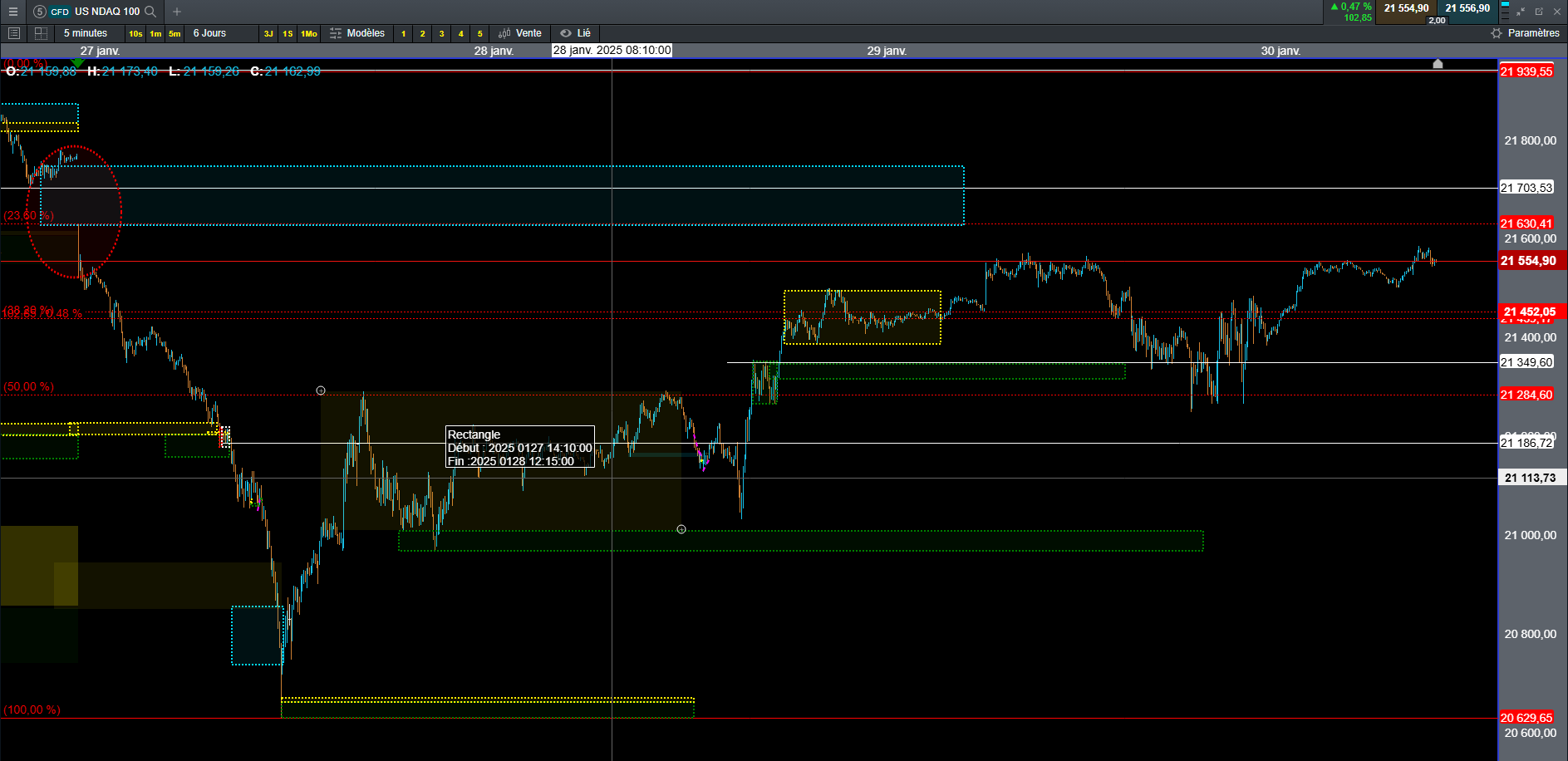The width and height of the screenshot is (1568, 761).
Task: Toggle the 10s timeframe shortcut
Action: coord(135,34)
